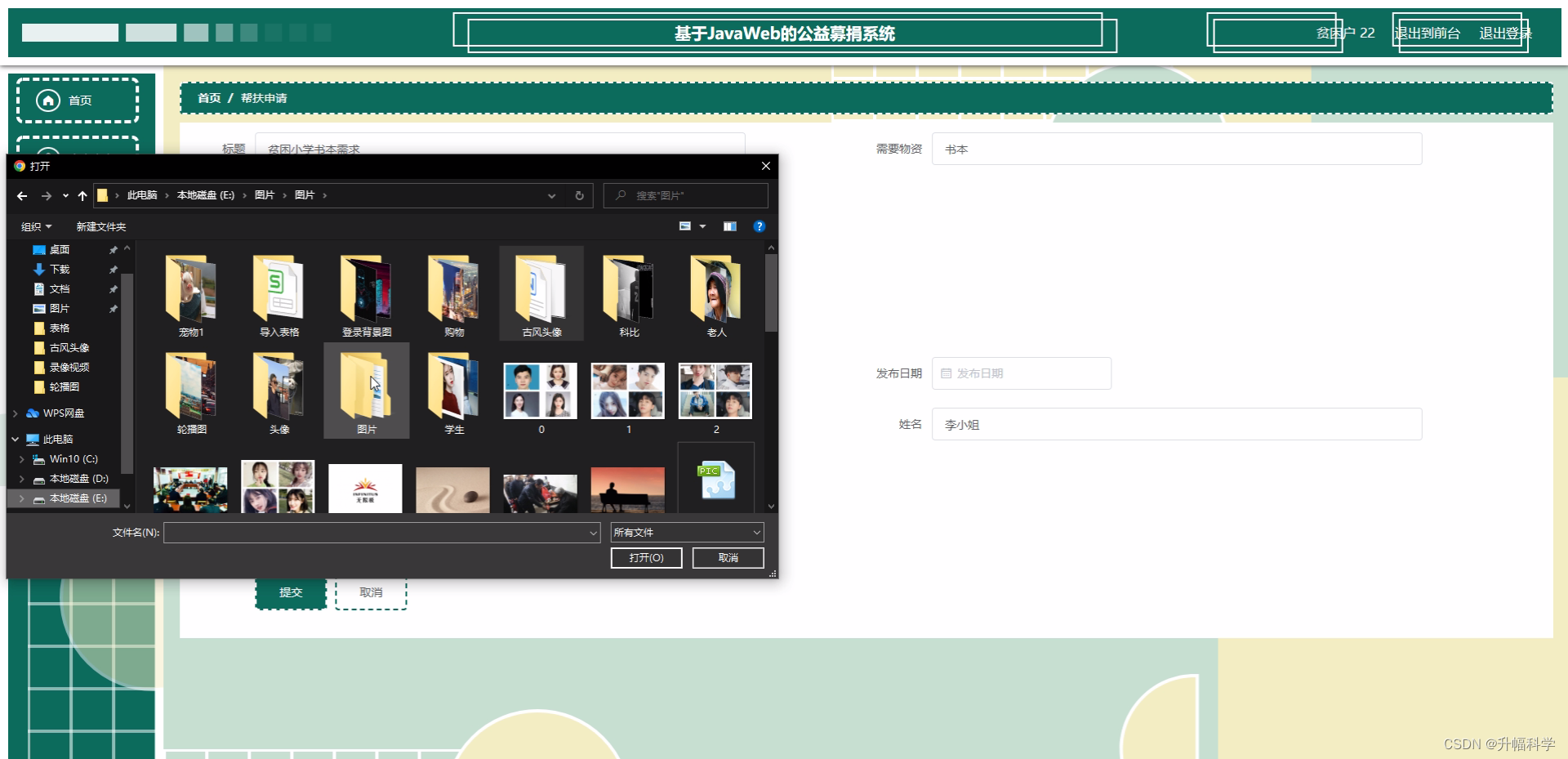This screenshot has width=1568, height=759.
Task: Click the back navigation arrow
Action: pyautogui.click(x=21, y=196)
